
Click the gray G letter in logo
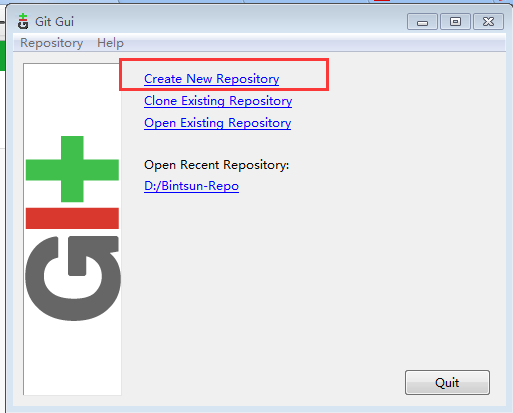click(x=73, y=278)
